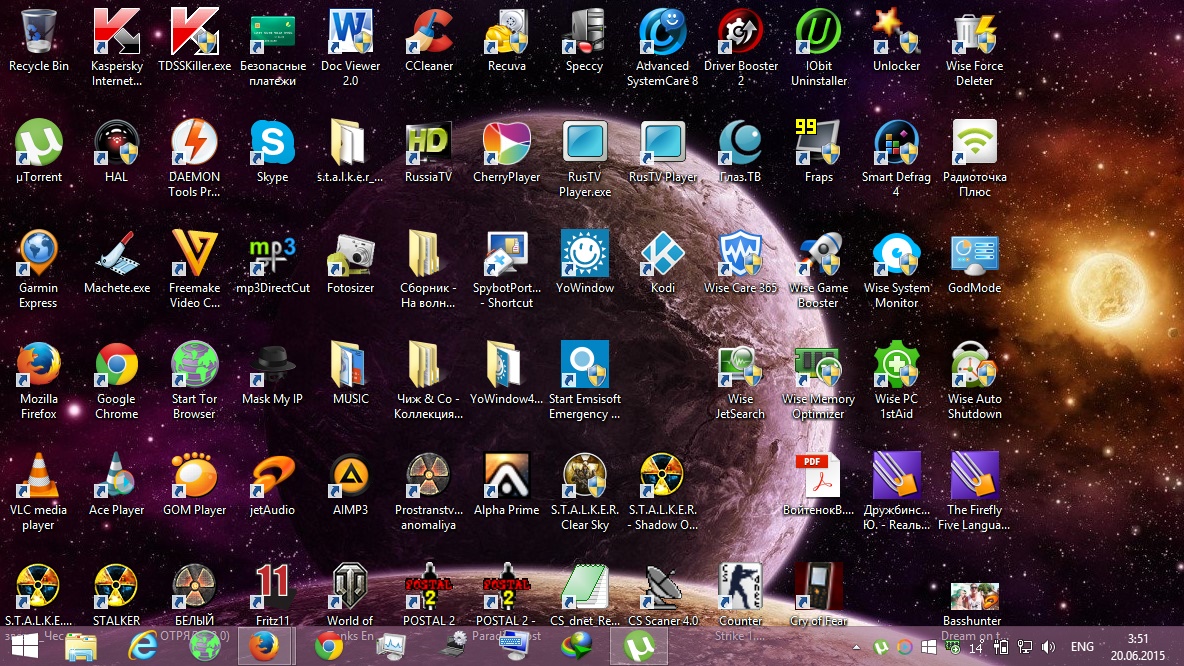Select the AIMP3 desktop icon
Screen dimensions: 1184x666
coord(350,476)
